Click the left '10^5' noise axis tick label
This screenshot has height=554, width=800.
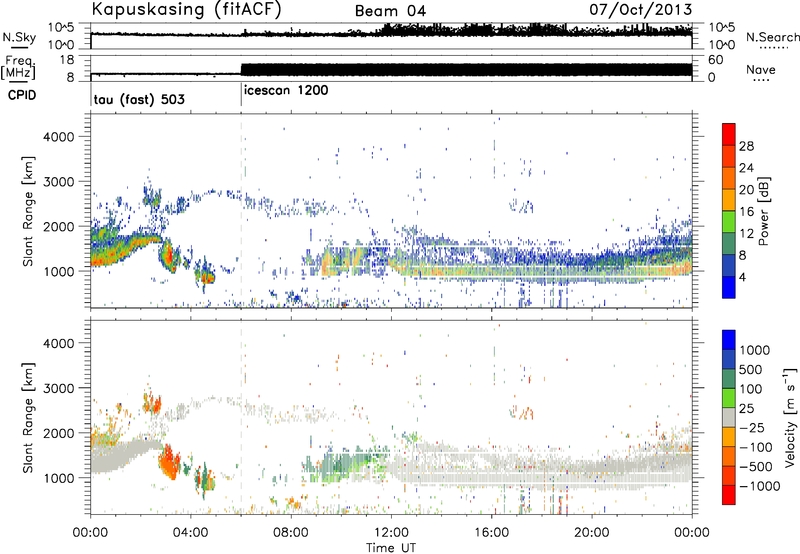tap(61, 28)
